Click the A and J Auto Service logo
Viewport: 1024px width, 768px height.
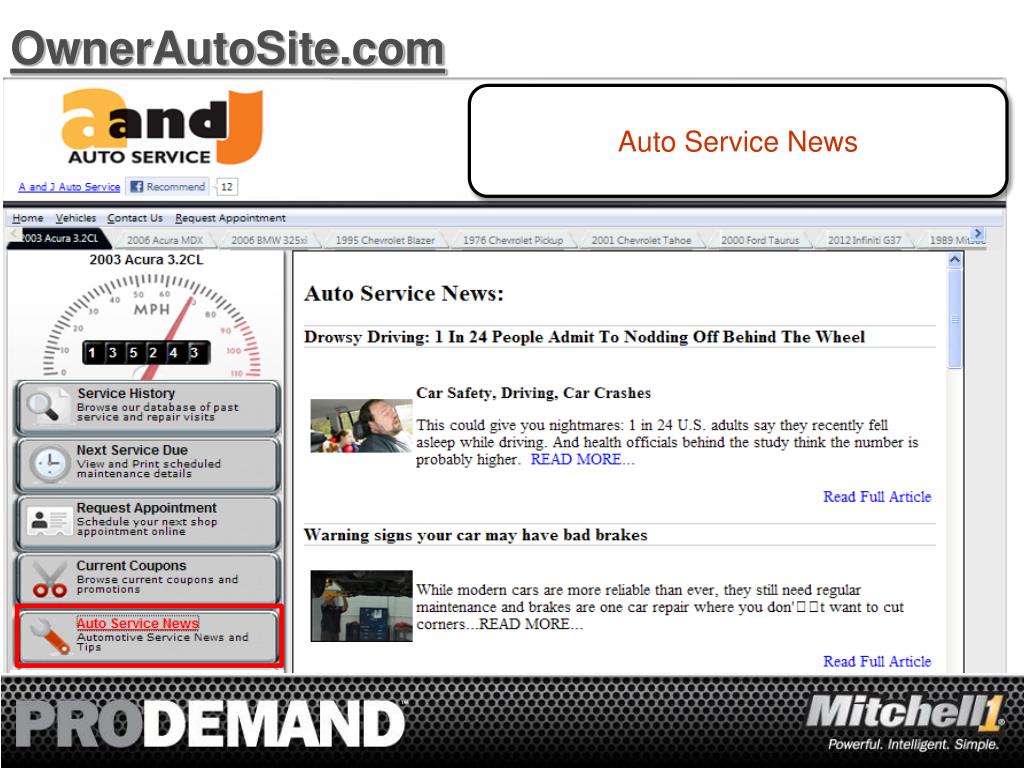coord(162,127)
